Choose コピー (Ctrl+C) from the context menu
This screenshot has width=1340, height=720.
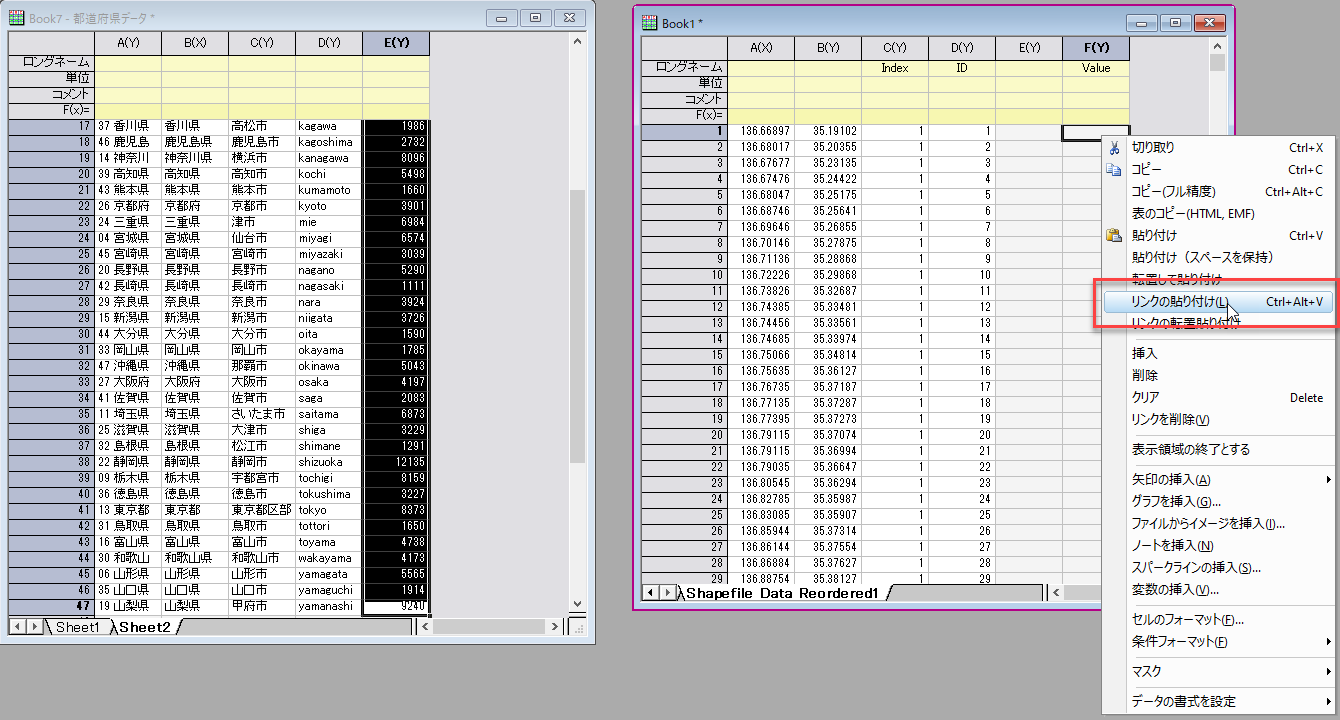pos(1218,169)
